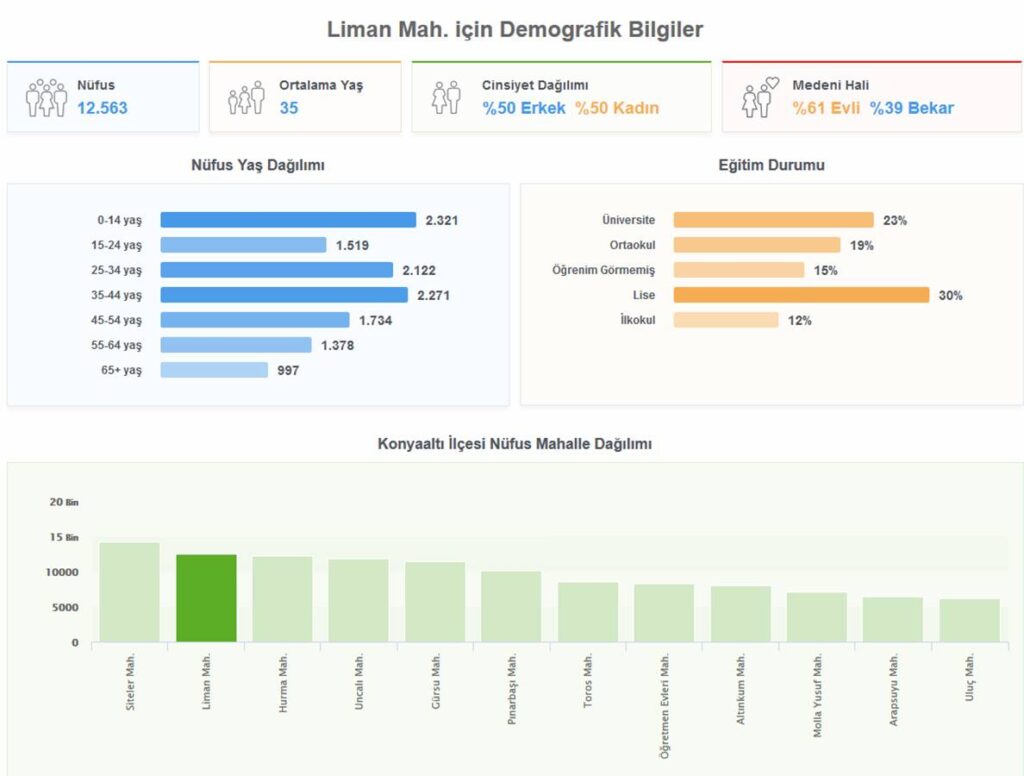Click the 0-14 yaş age bar

[288, 220]
